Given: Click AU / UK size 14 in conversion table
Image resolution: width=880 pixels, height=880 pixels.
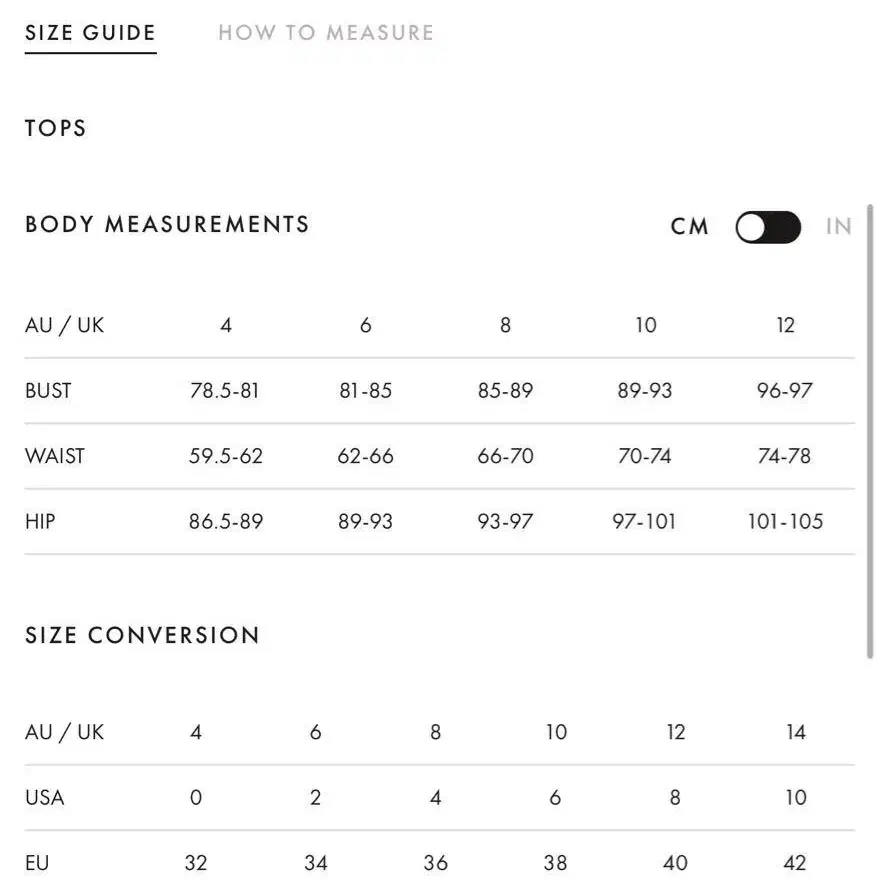Looking at the screenshot, I should tap(796, 732).
